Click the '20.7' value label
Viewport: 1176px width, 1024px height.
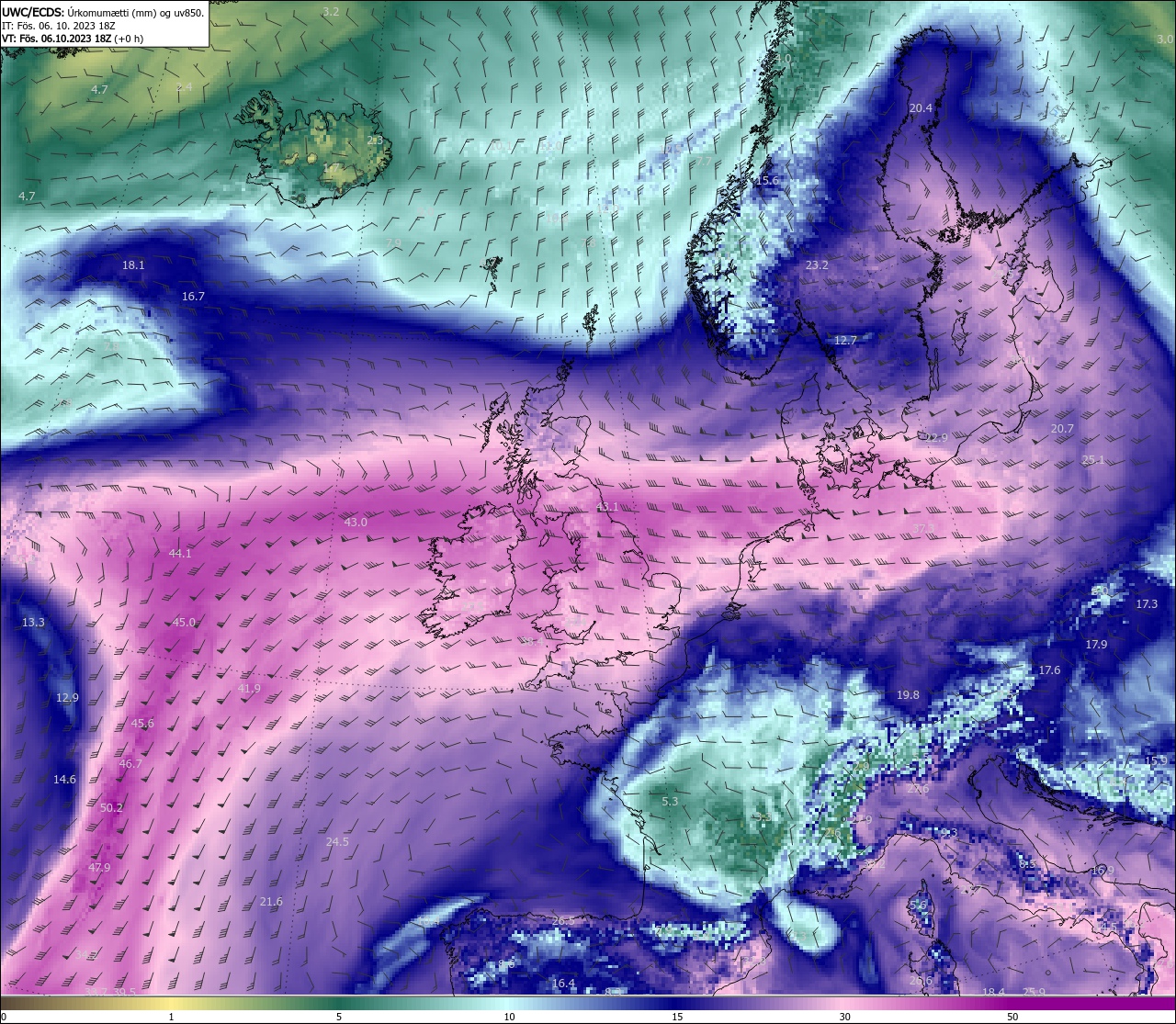(x=1062, y=428)
